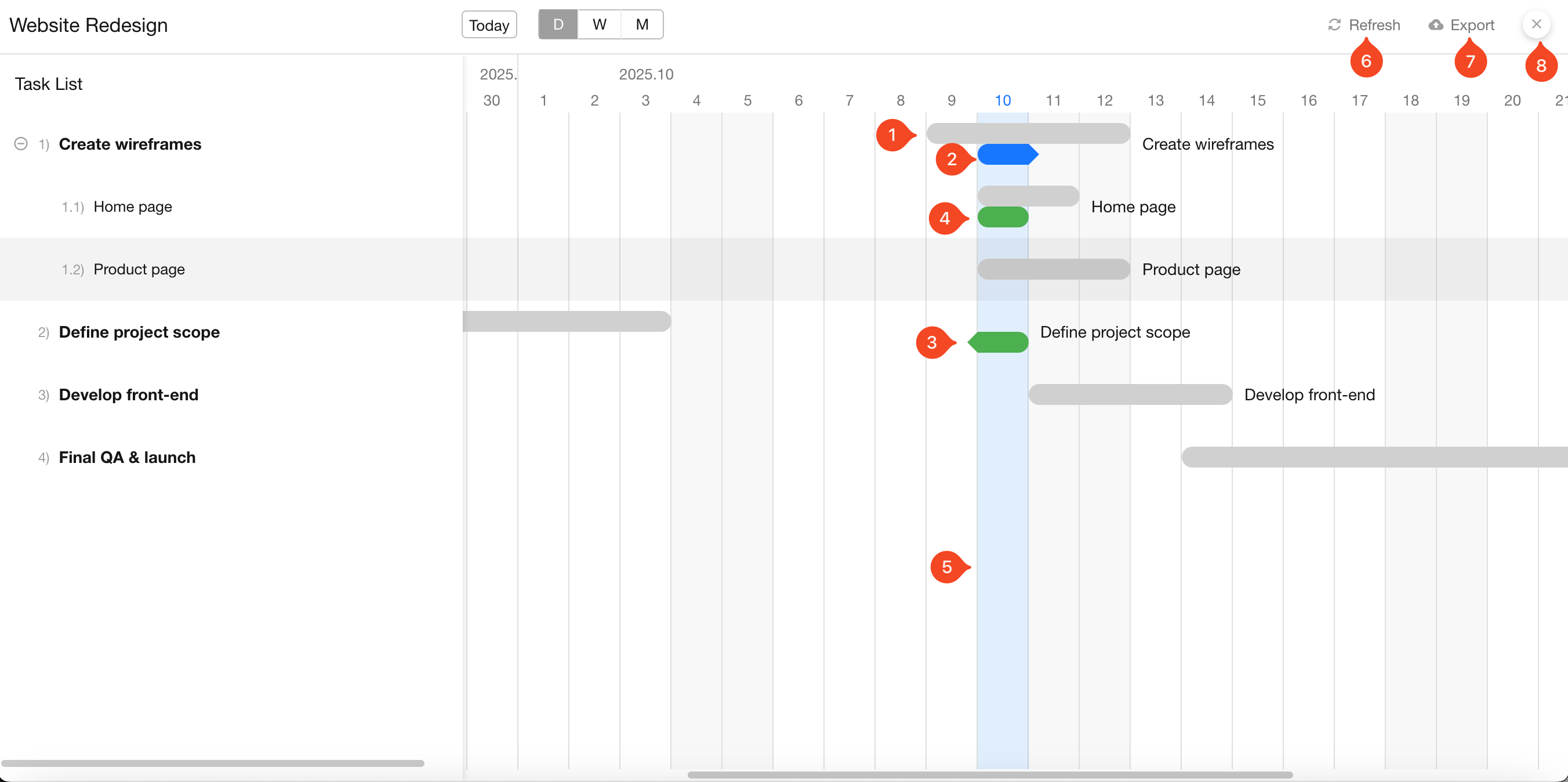Click the gray Develop front-end bar
The height and width of the screenshot is (782, 1568).
(x=1130, y=394)
